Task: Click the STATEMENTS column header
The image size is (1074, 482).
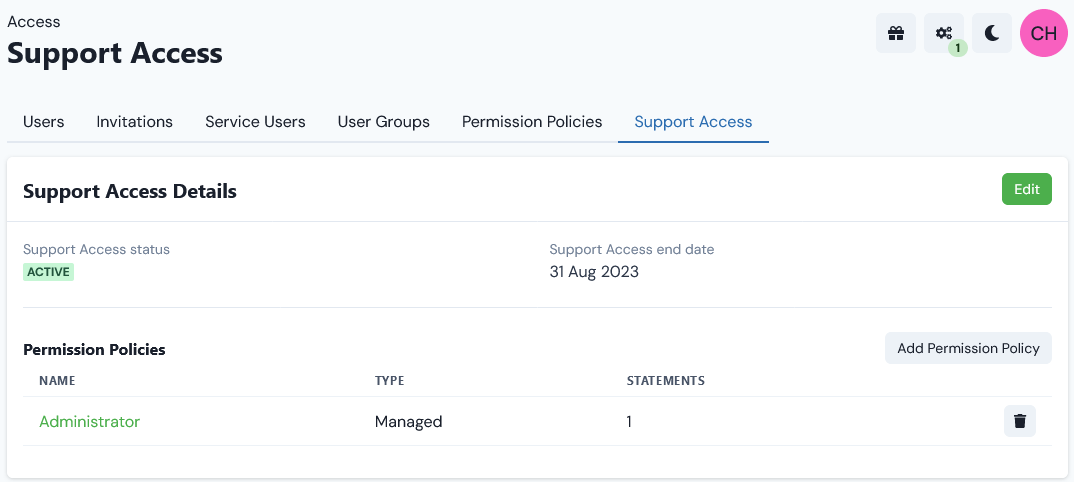Action: (x=666, y=380)
